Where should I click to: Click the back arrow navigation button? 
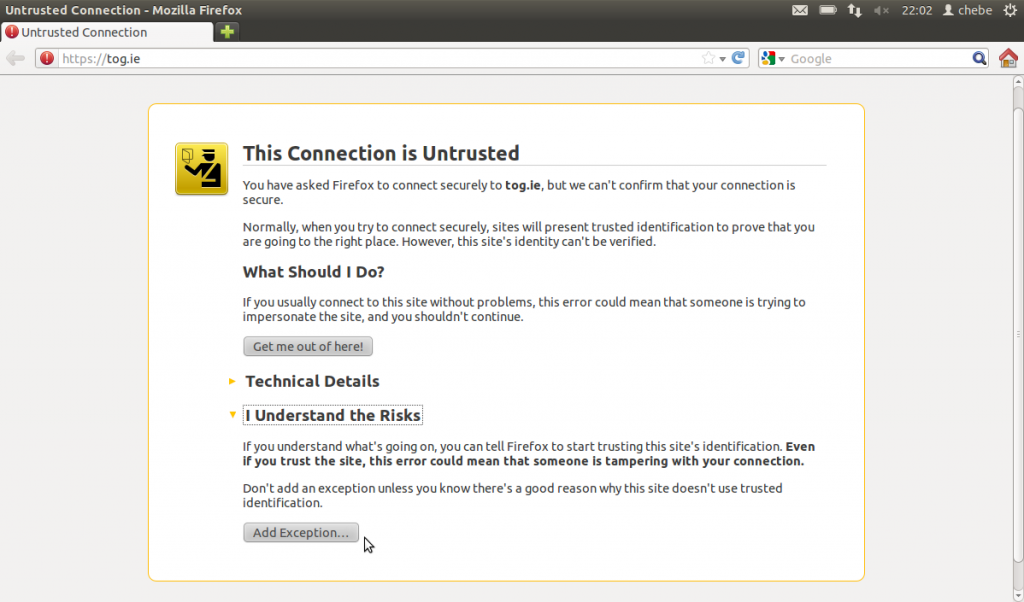tap(15, 58)
